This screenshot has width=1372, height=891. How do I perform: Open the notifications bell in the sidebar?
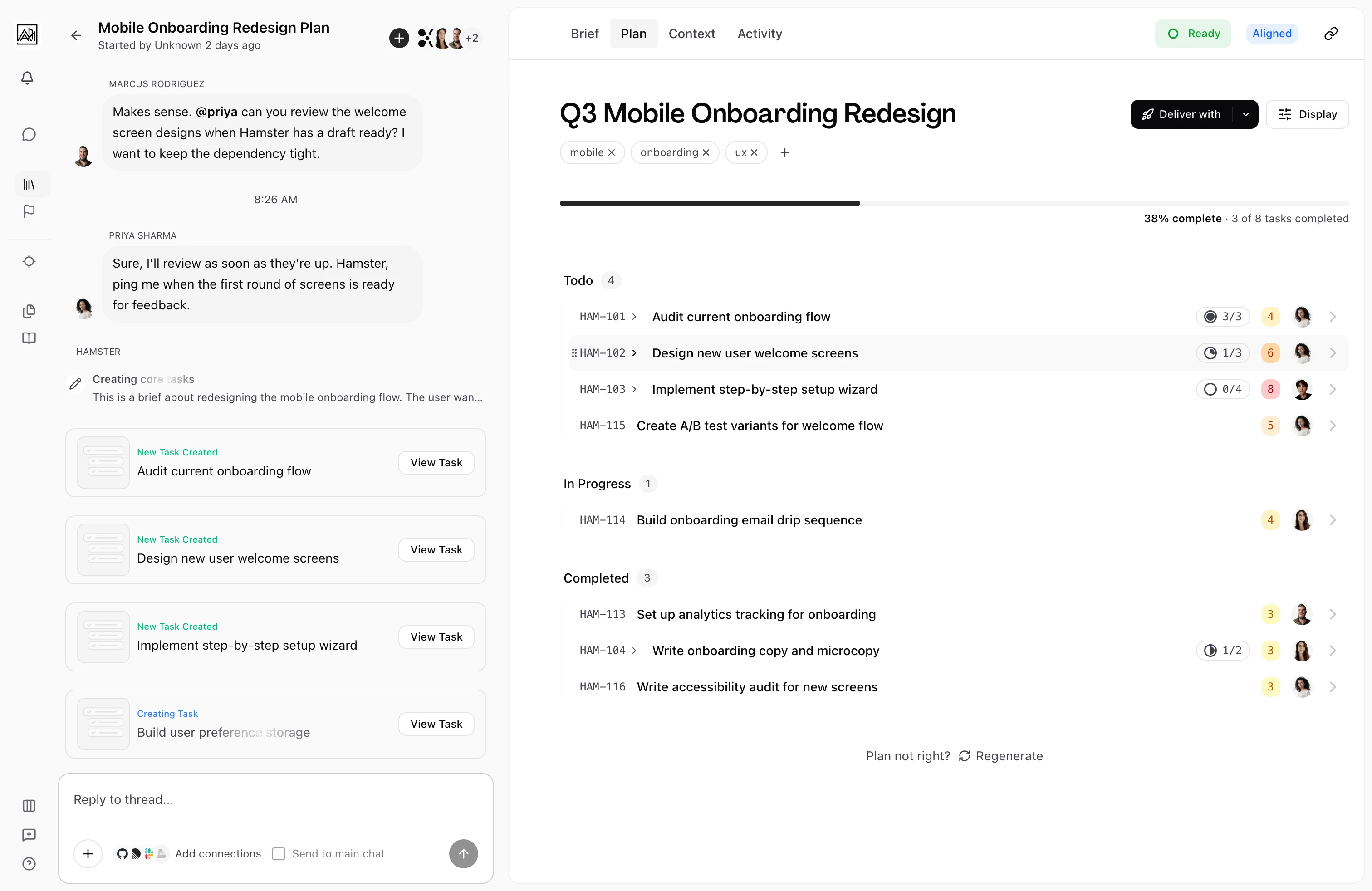click(x=27, y=78)
